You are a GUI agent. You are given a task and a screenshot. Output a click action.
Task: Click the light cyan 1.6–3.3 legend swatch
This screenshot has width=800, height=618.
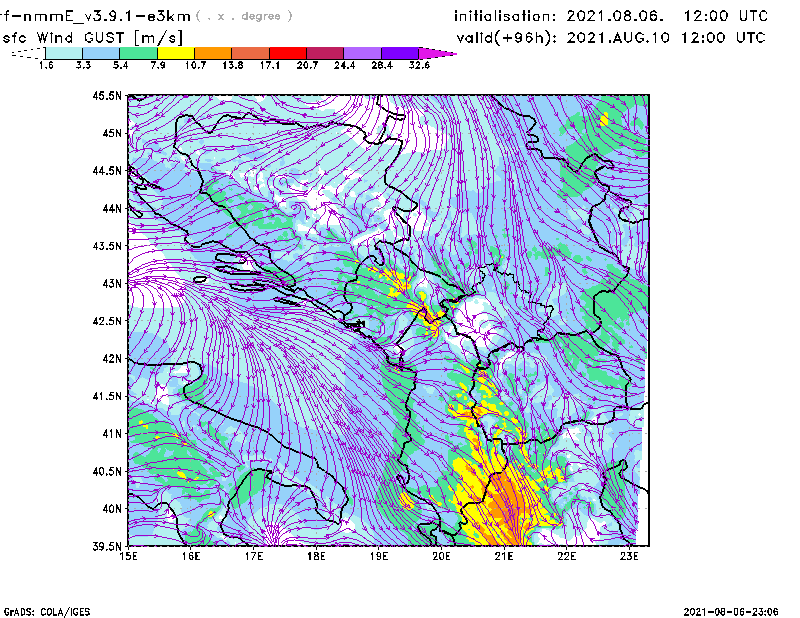tap(64, 53)
